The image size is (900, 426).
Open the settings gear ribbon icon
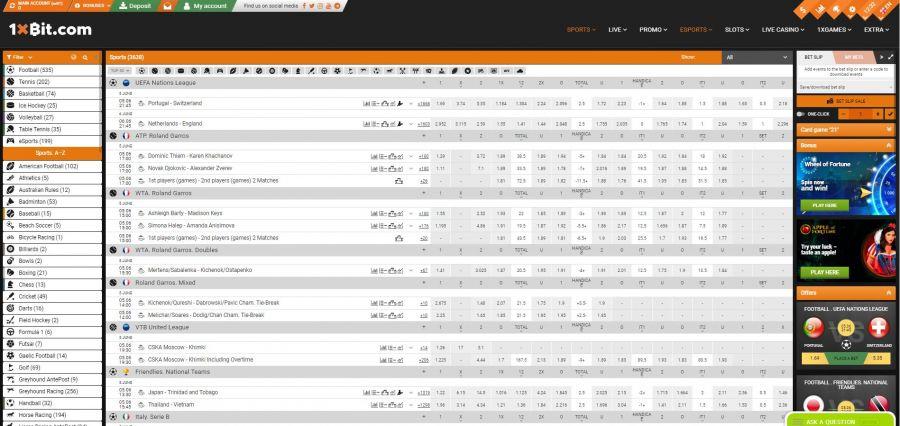852,9
